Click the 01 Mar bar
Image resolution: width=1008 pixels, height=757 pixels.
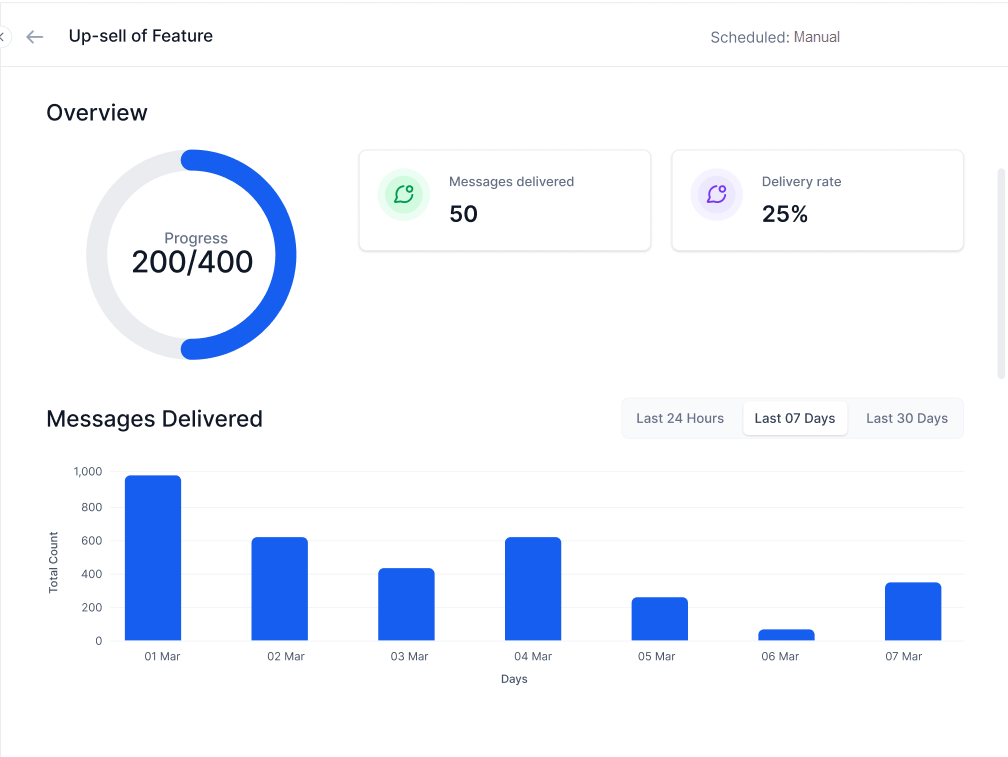pos(153,558)
